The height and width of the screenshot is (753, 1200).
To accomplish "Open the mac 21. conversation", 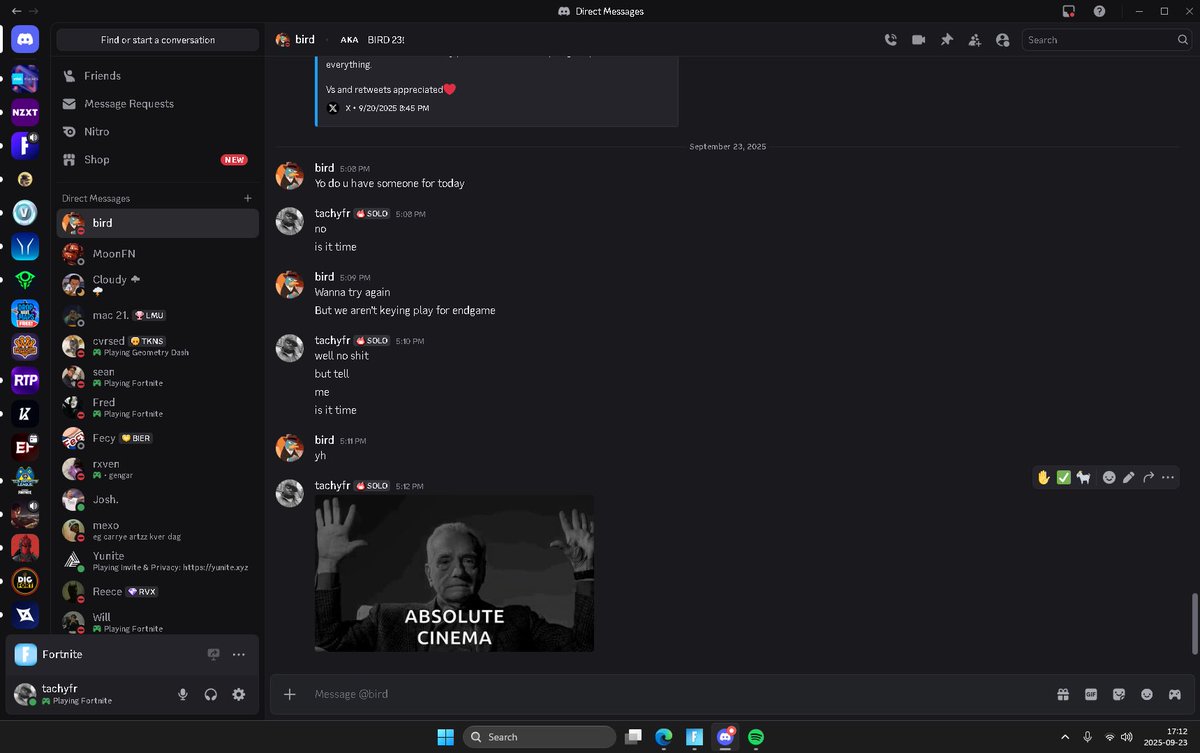I will coord(158,316).
